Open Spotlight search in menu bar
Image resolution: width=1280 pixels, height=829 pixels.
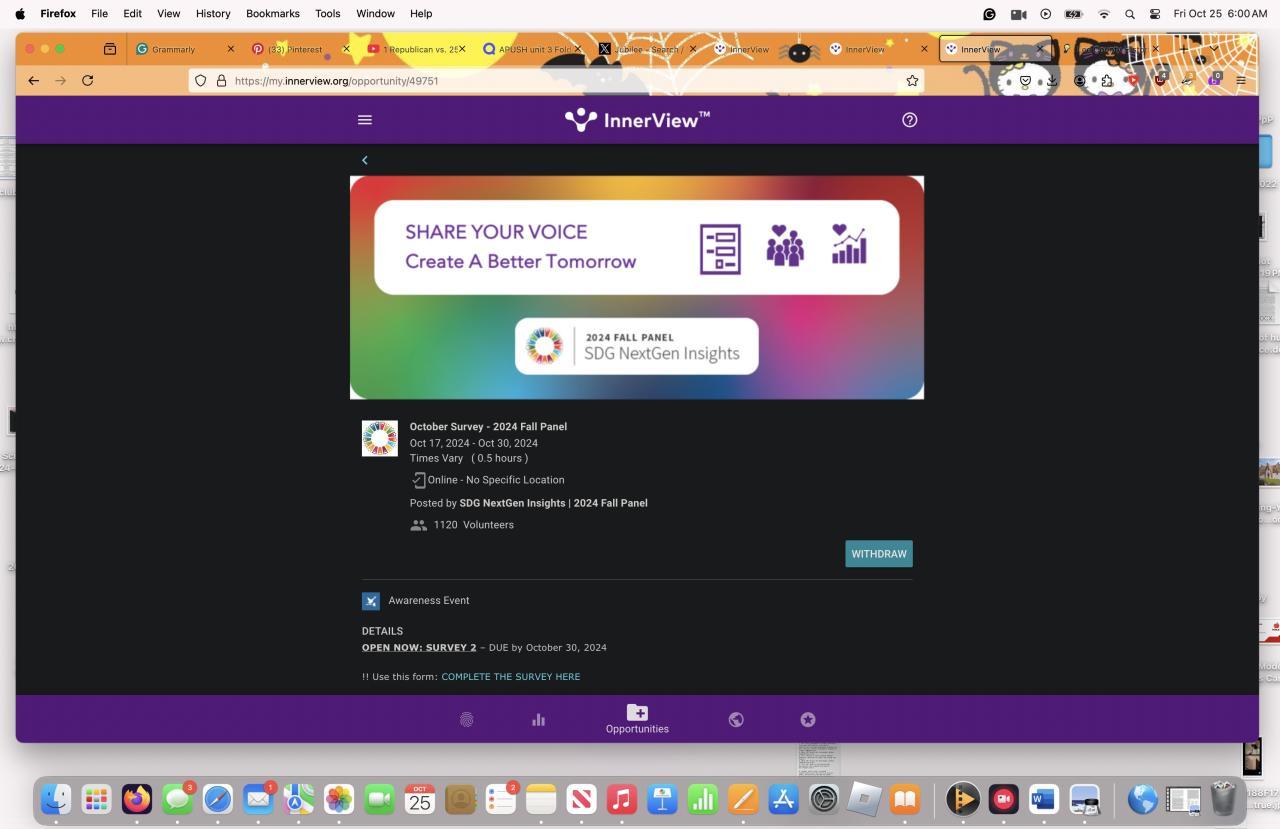click(x=1130, y=14)
